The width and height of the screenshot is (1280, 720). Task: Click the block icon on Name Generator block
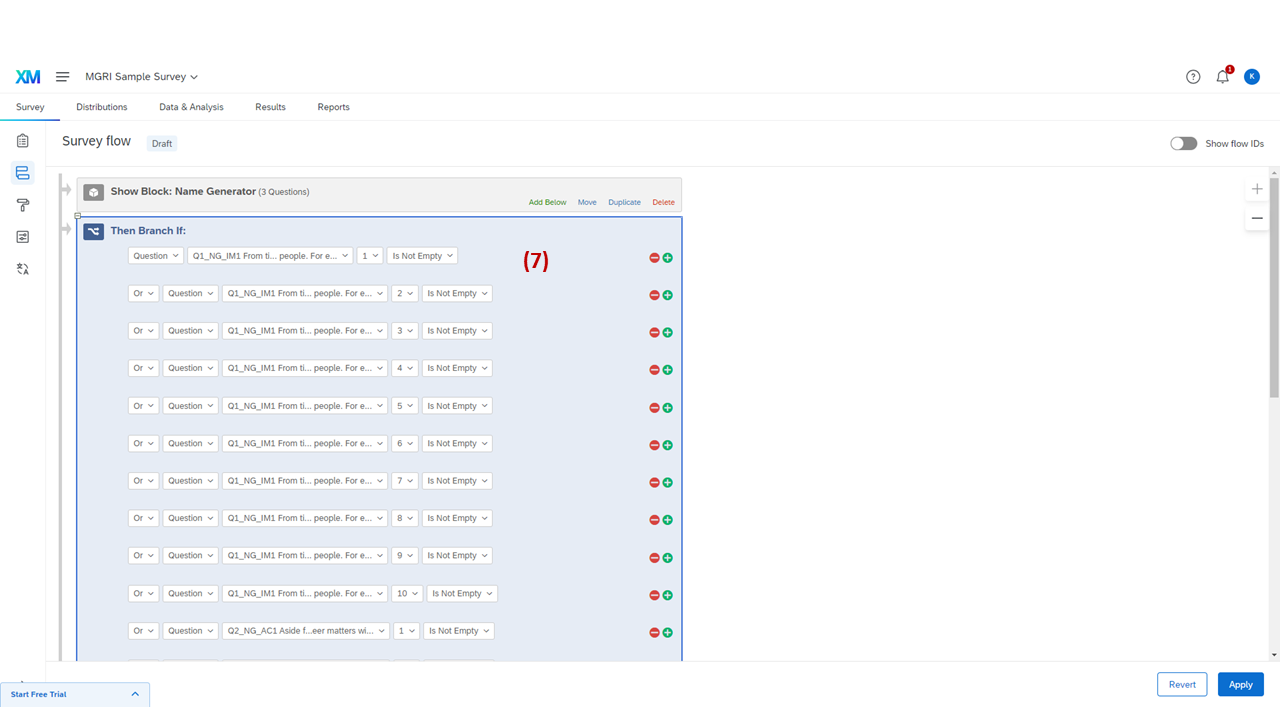click(93, 192)
